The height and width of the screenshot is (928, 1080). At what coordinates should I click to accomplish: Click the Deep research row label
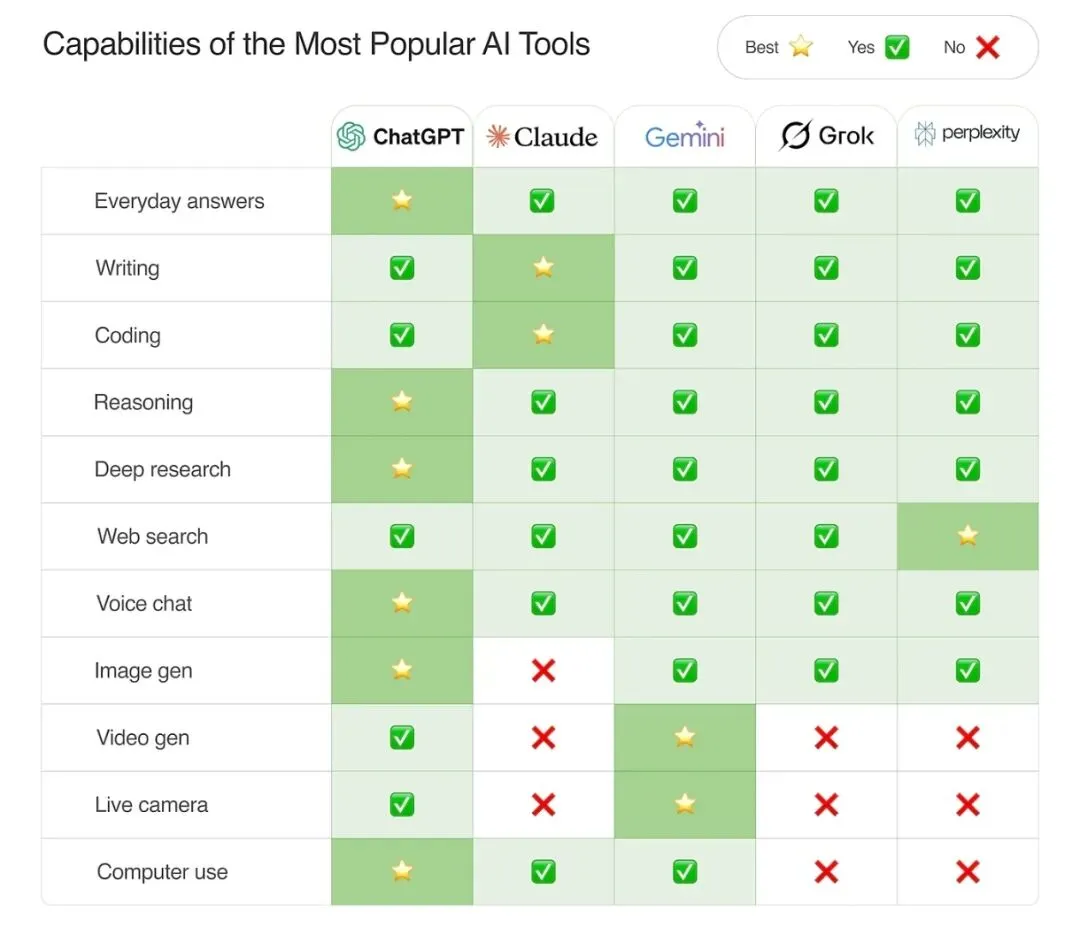(162, 470)
